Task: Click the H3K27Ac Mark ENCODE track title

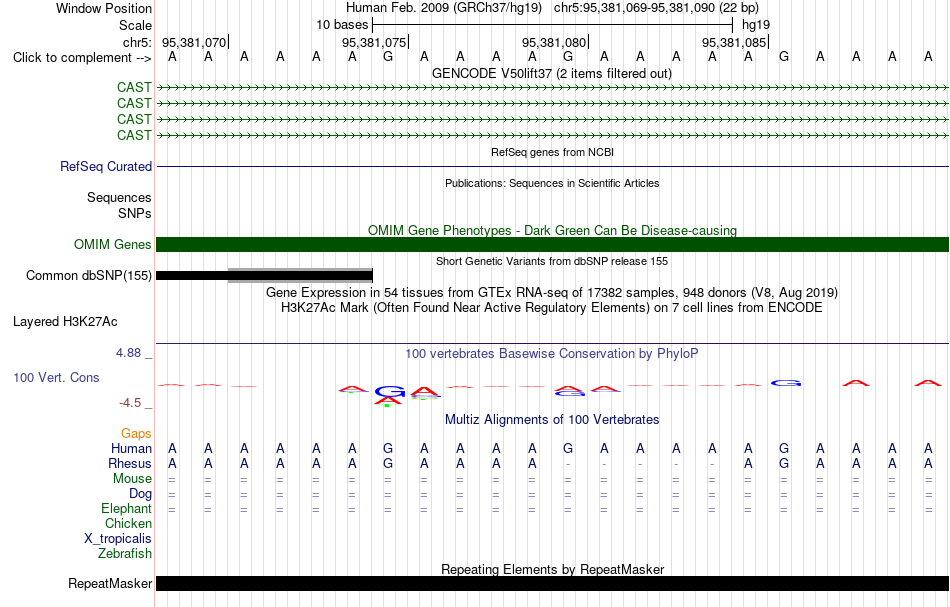Action: click(x=552, y=308)
